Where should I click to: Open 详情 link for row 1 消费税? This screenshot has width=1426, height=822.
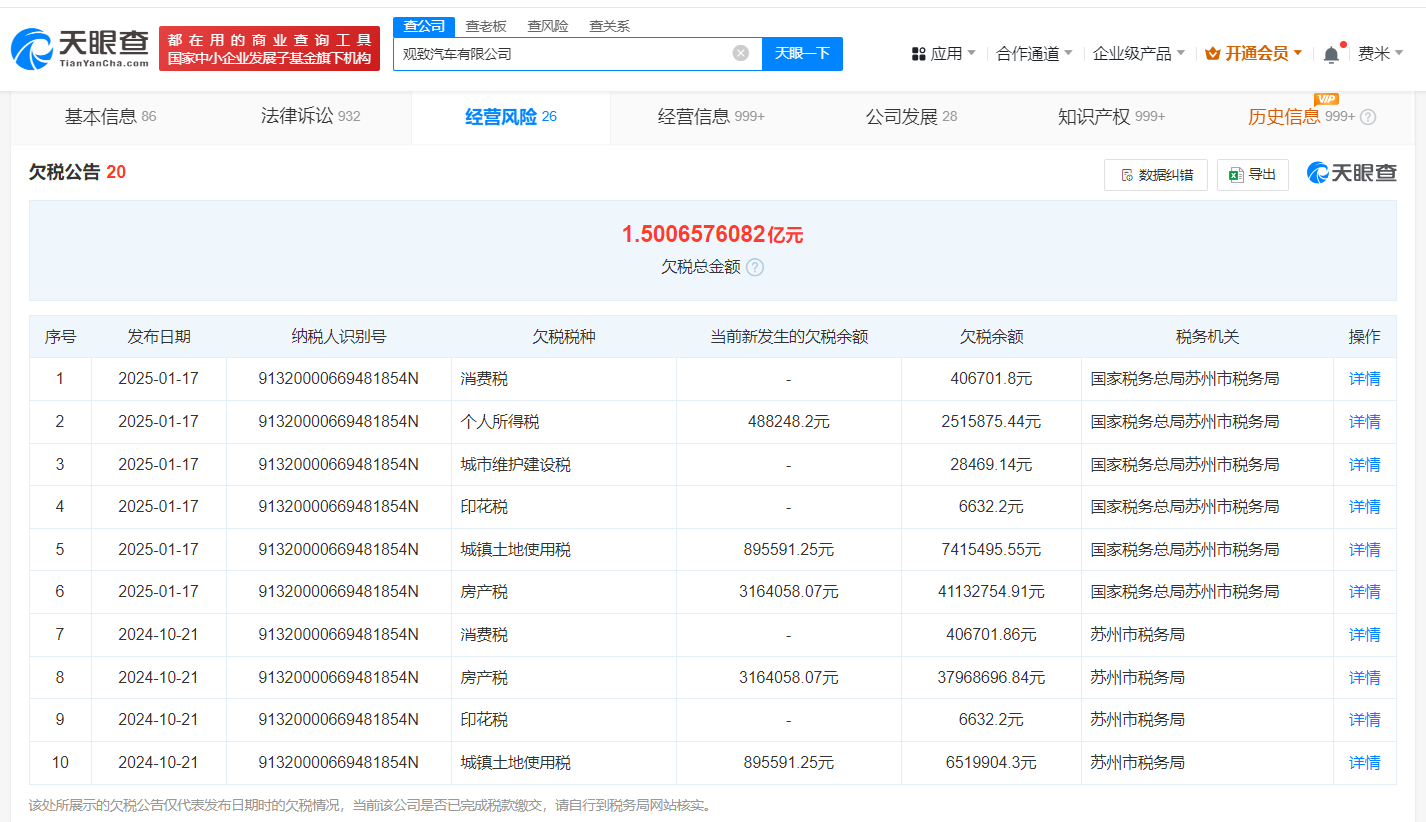(x=1364, y=378)
